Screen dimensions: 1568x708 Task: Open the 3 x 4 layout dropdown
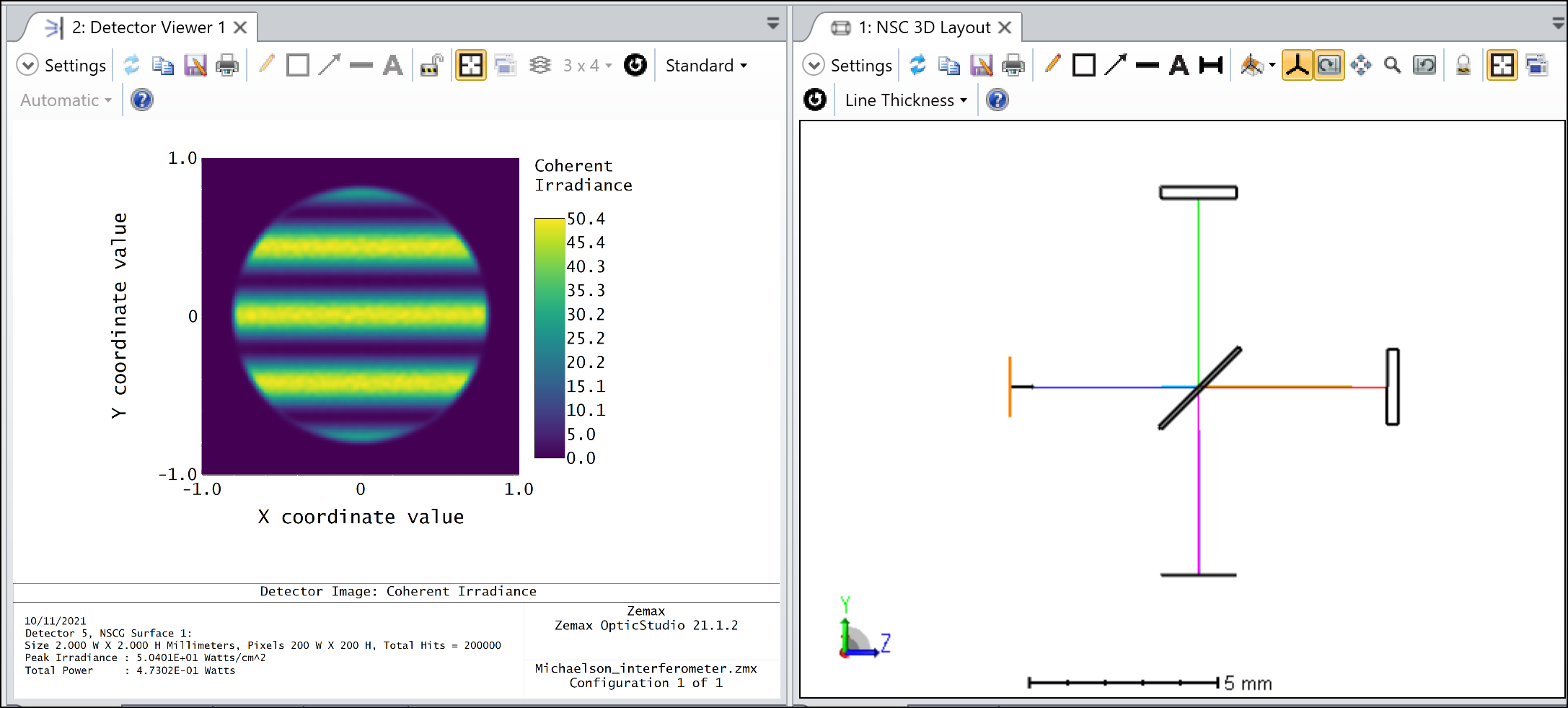(587, 66)
